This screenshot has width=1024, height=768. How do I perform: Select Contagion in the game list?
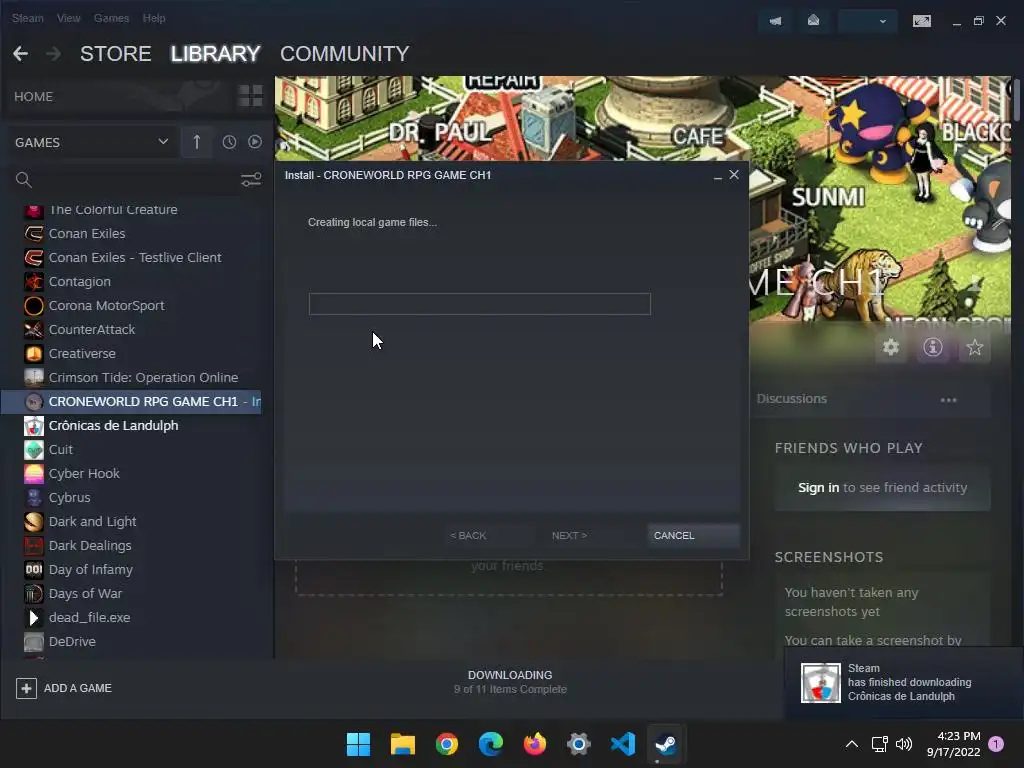[x=79, y=281]
